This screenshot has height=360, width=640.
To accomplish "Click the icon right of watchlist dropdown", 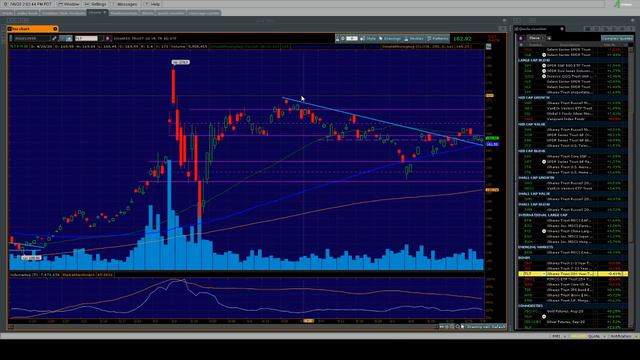I will point(549,38).
